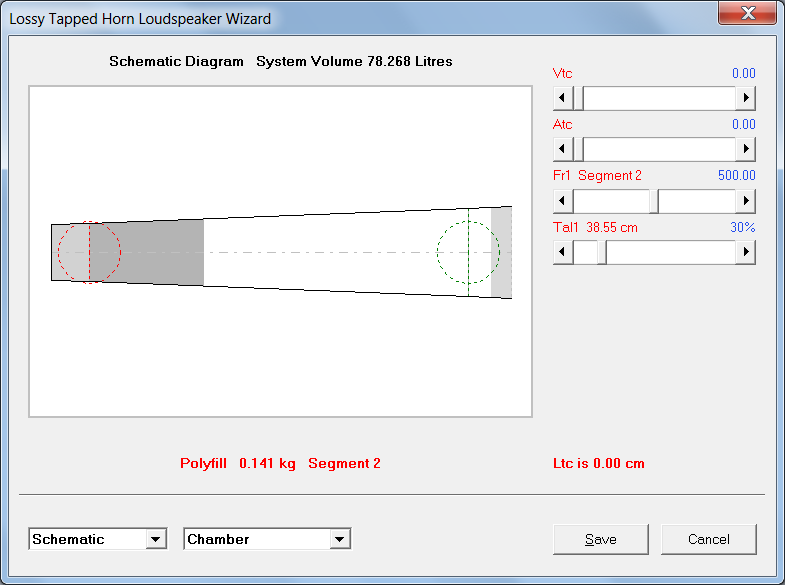Increase Fr1 Segment 2 with right arrow
The height and width of the screenshot is (585, 785).
tap(745, 201)
